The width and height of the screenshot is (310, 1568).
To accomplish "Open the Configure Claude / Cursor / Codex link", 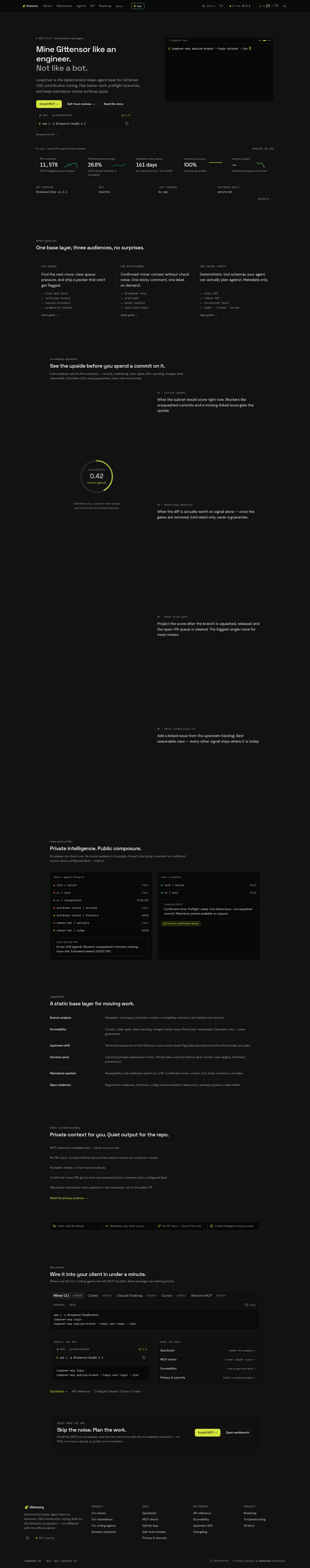I will (117, 1392).
